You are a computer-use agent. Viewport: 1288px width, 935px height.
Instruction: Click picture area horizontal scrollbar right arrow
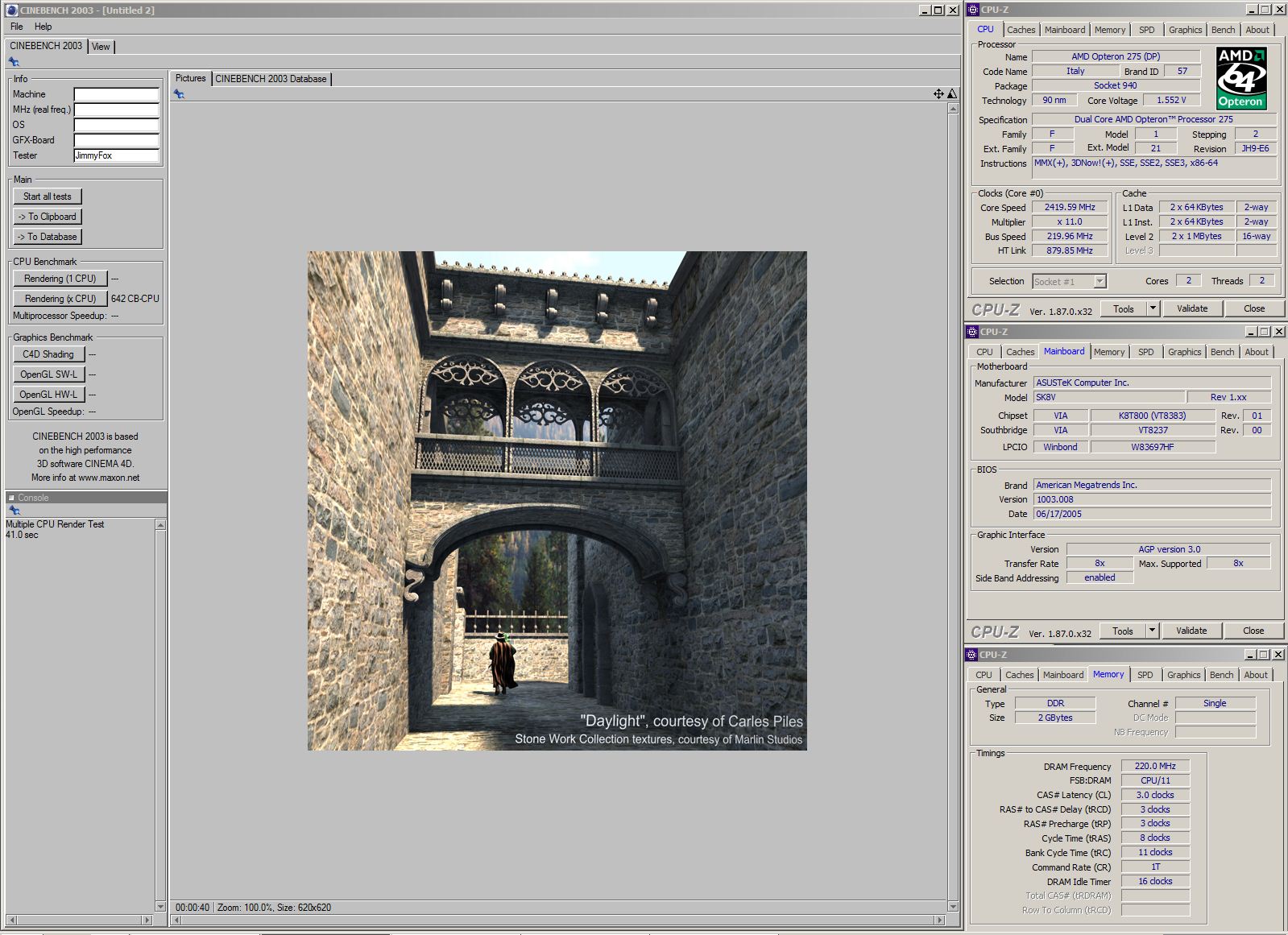[940, 920]
